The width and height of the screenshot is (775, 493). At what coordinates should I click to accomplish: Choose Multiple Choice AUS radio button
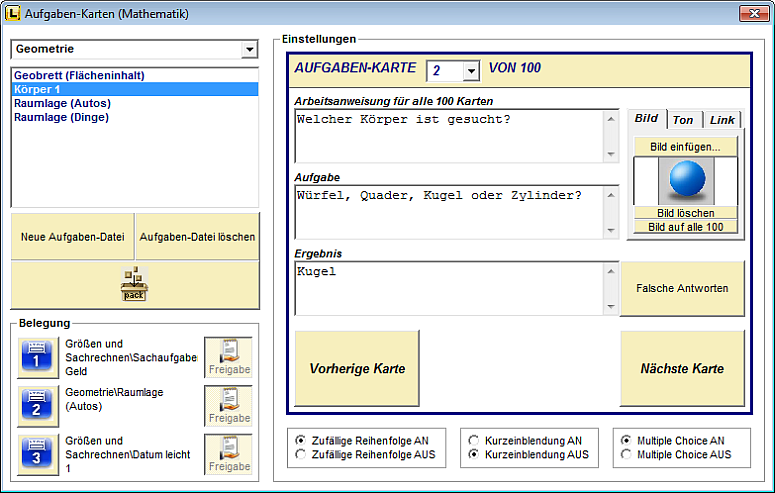coord(626,455)
